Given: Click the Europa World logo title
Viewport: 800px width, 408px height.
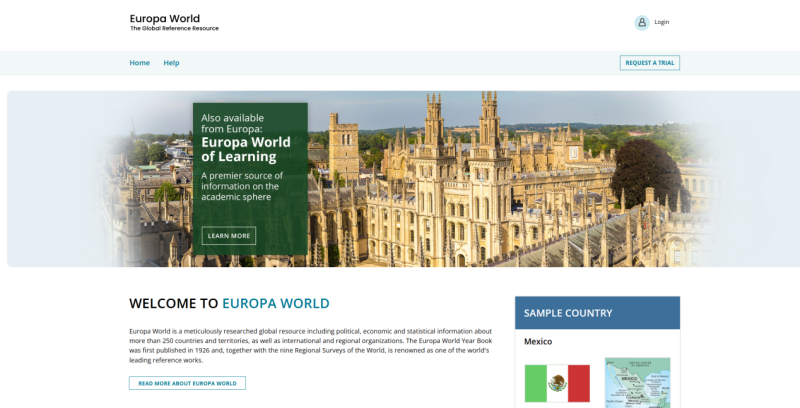Looking at the screenshot, I should point(165,18).
